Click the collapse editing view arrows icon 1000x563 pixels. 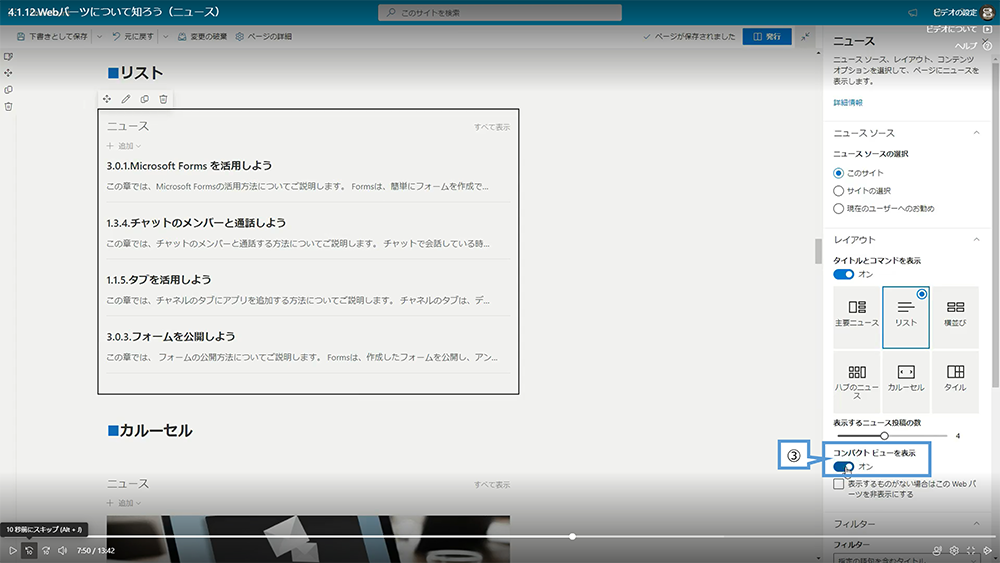[805, 36]
